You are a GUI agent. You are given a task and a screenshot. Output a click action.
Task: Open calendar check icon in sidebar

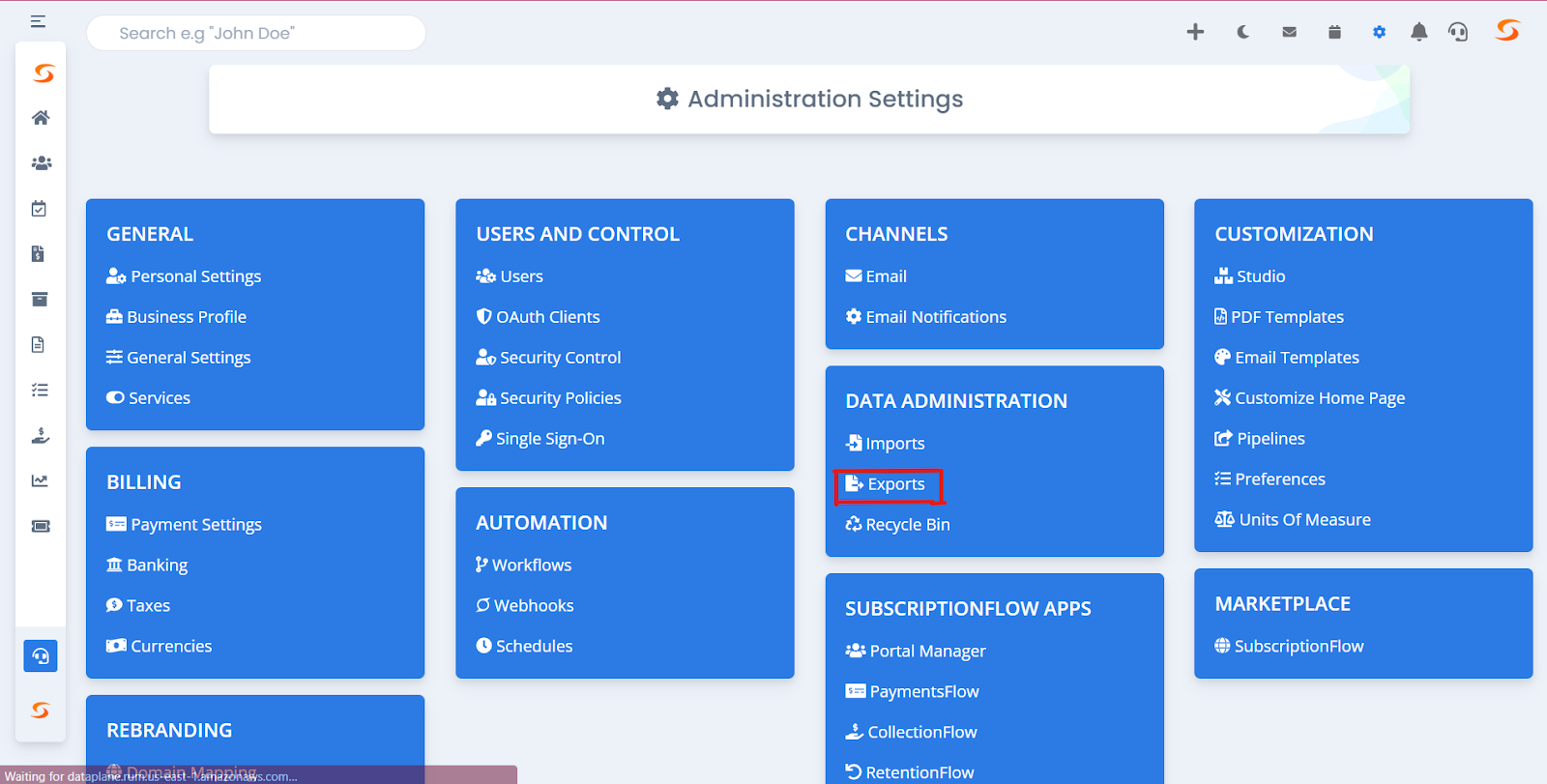[40, 209]
